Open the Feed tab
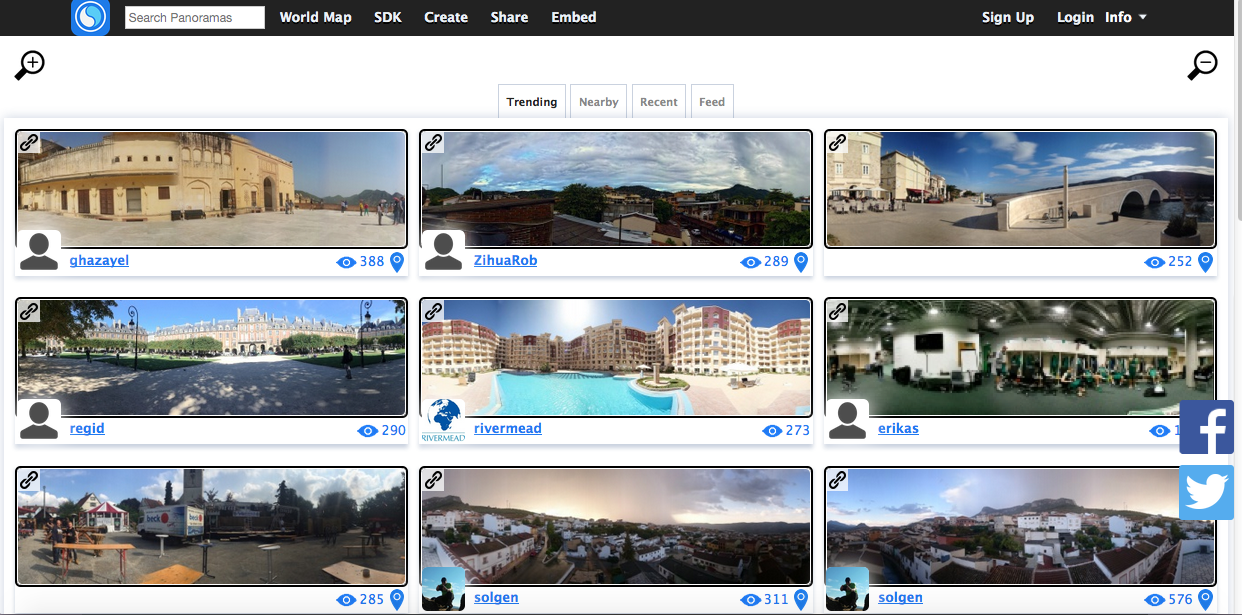1242x615 pixels. pyautogui.click(x=712, y=102)
